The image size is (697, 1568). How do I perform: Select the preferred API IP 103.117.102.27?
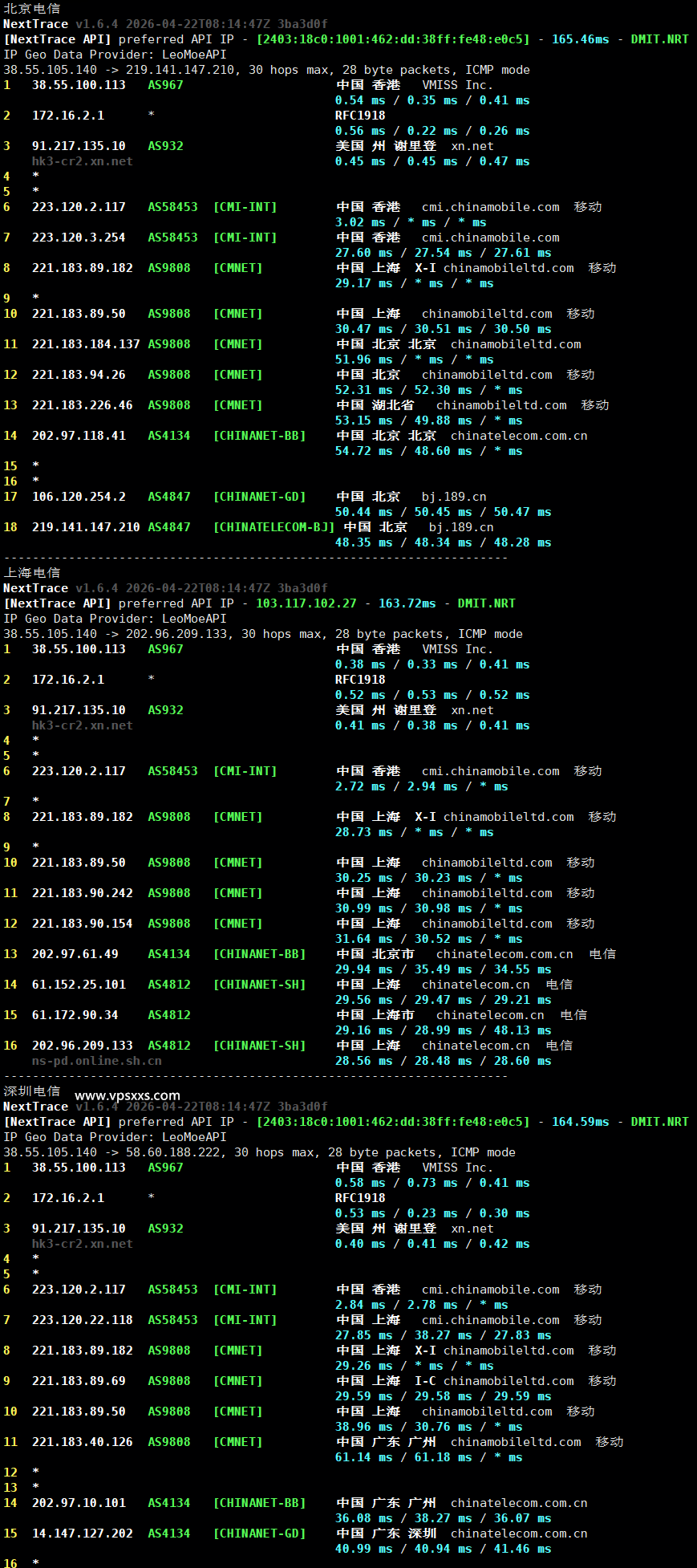[x=306, y=603]
